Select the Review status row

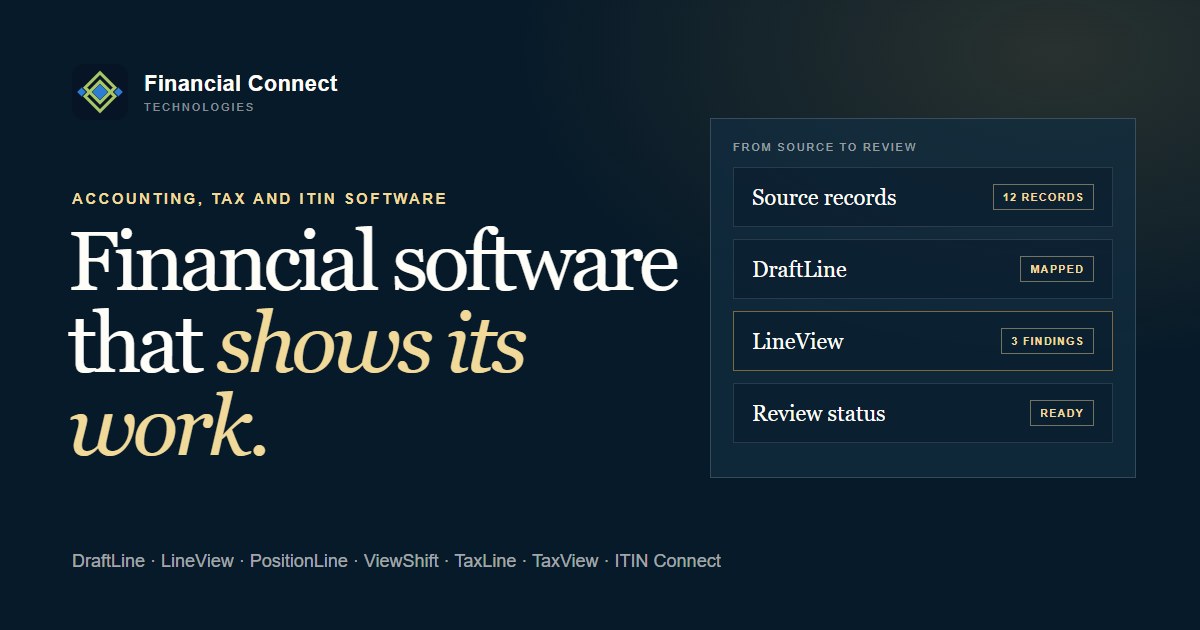923,413
